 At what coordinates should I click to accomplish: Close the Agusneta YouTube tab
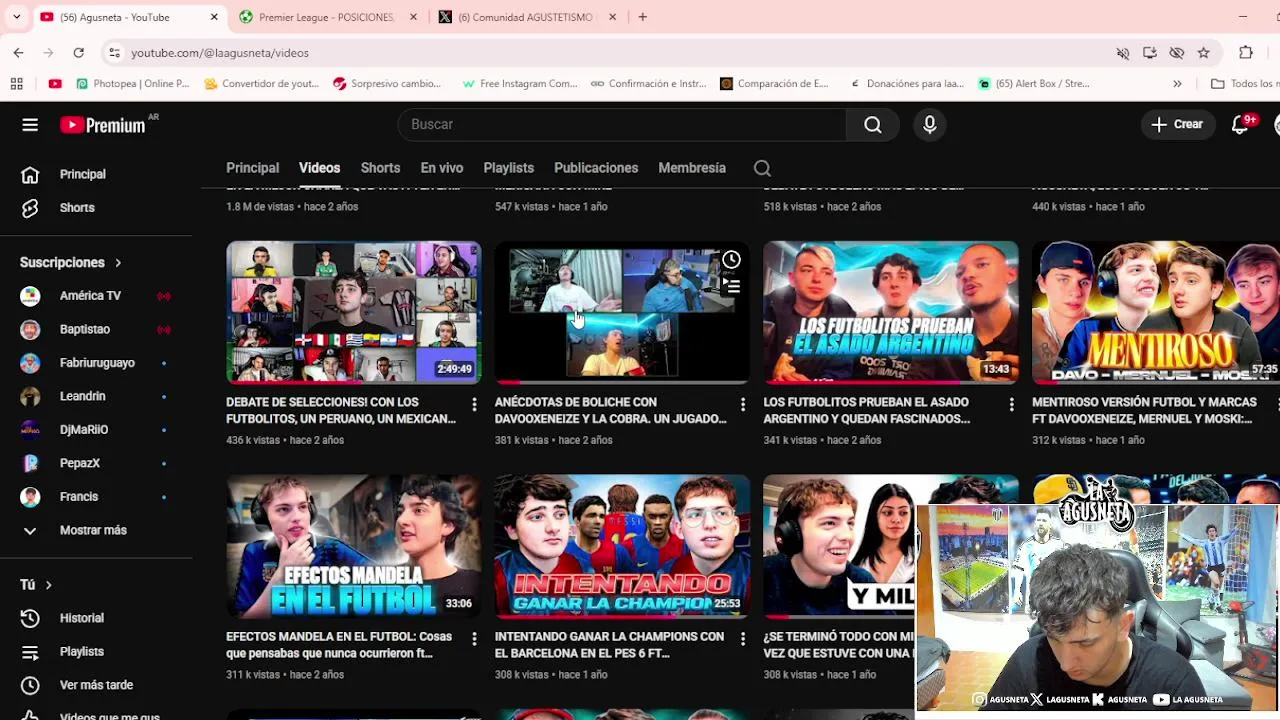tap(214, 17)
